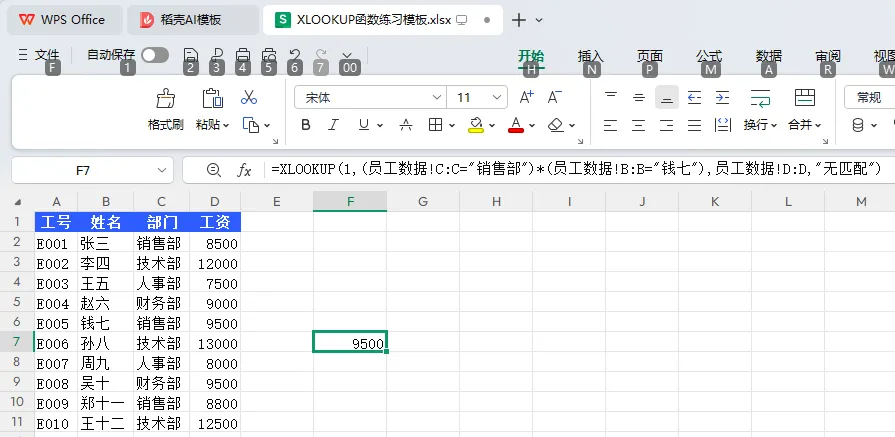This screenshot has height=437, width=895.
Task: Click the currency format icon
Action: pos(857,125)
